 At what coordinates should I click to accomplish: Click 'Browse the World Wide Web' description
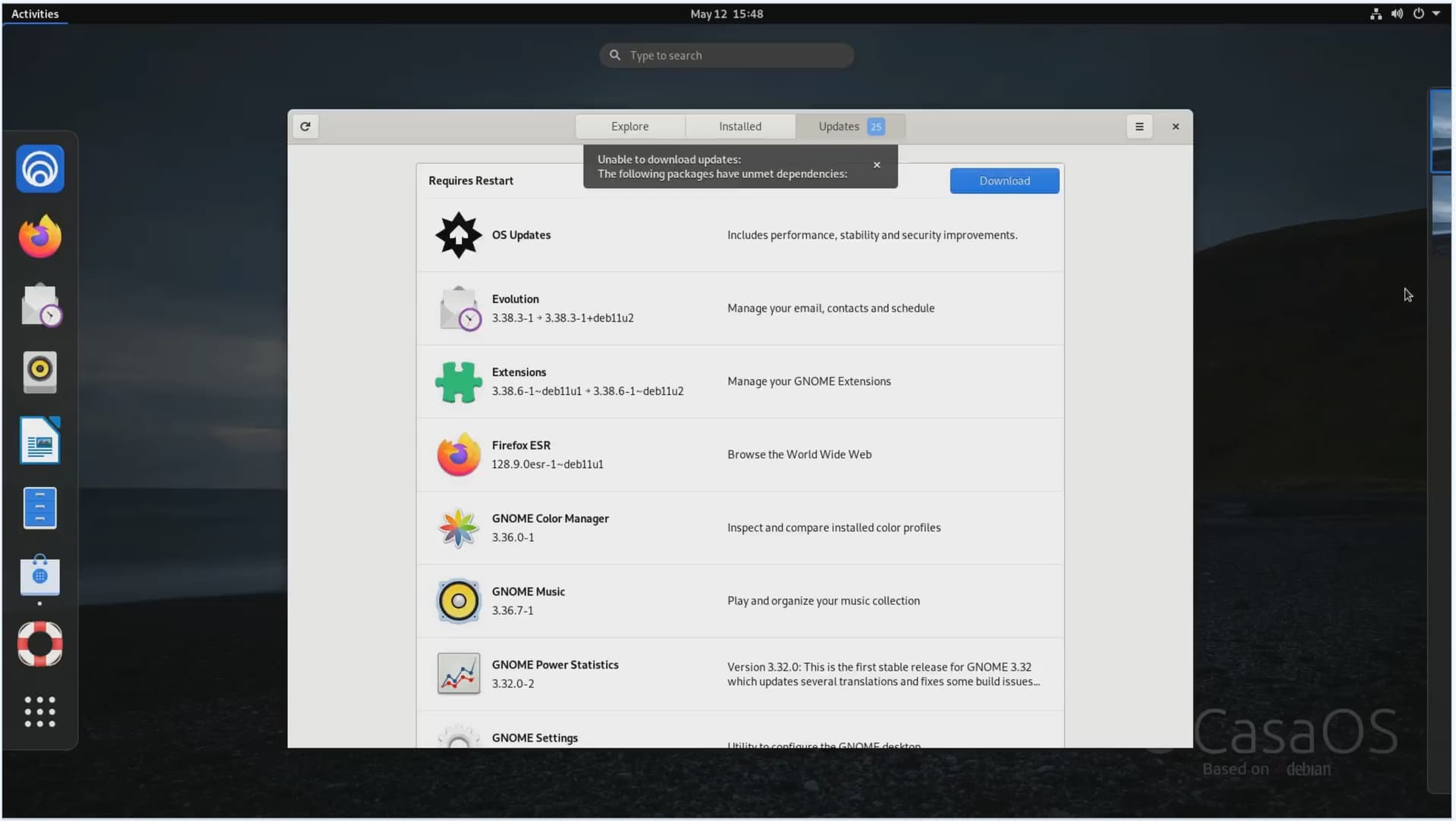pos(799,455)
